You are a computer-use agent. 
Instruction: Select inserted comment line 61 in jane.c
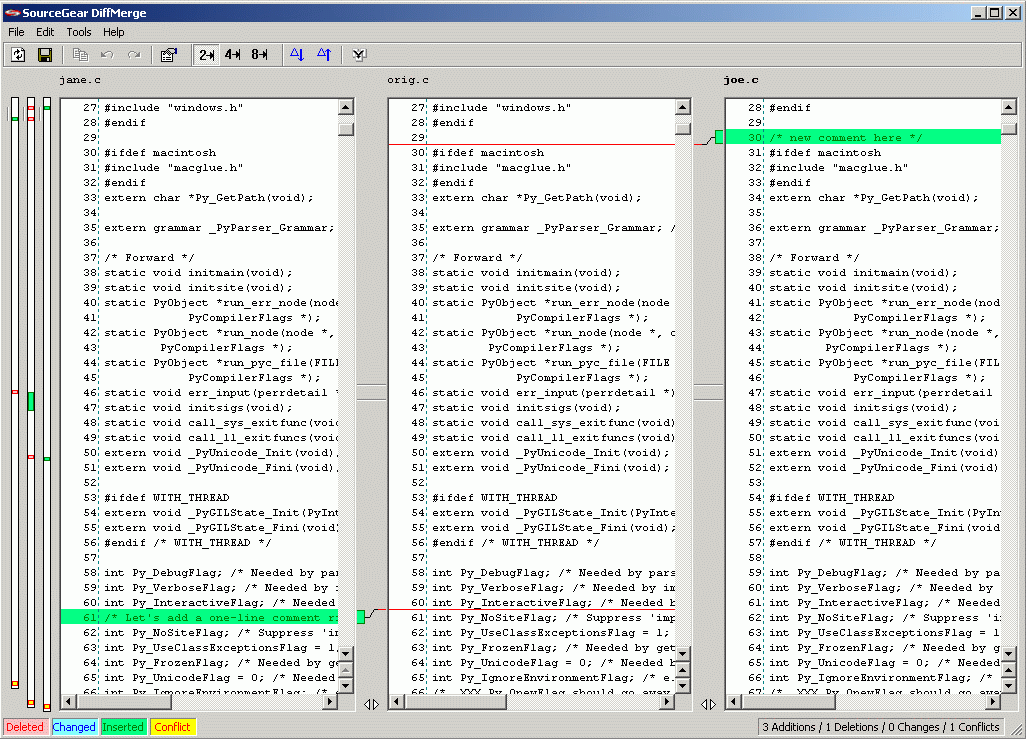[200, 617]
